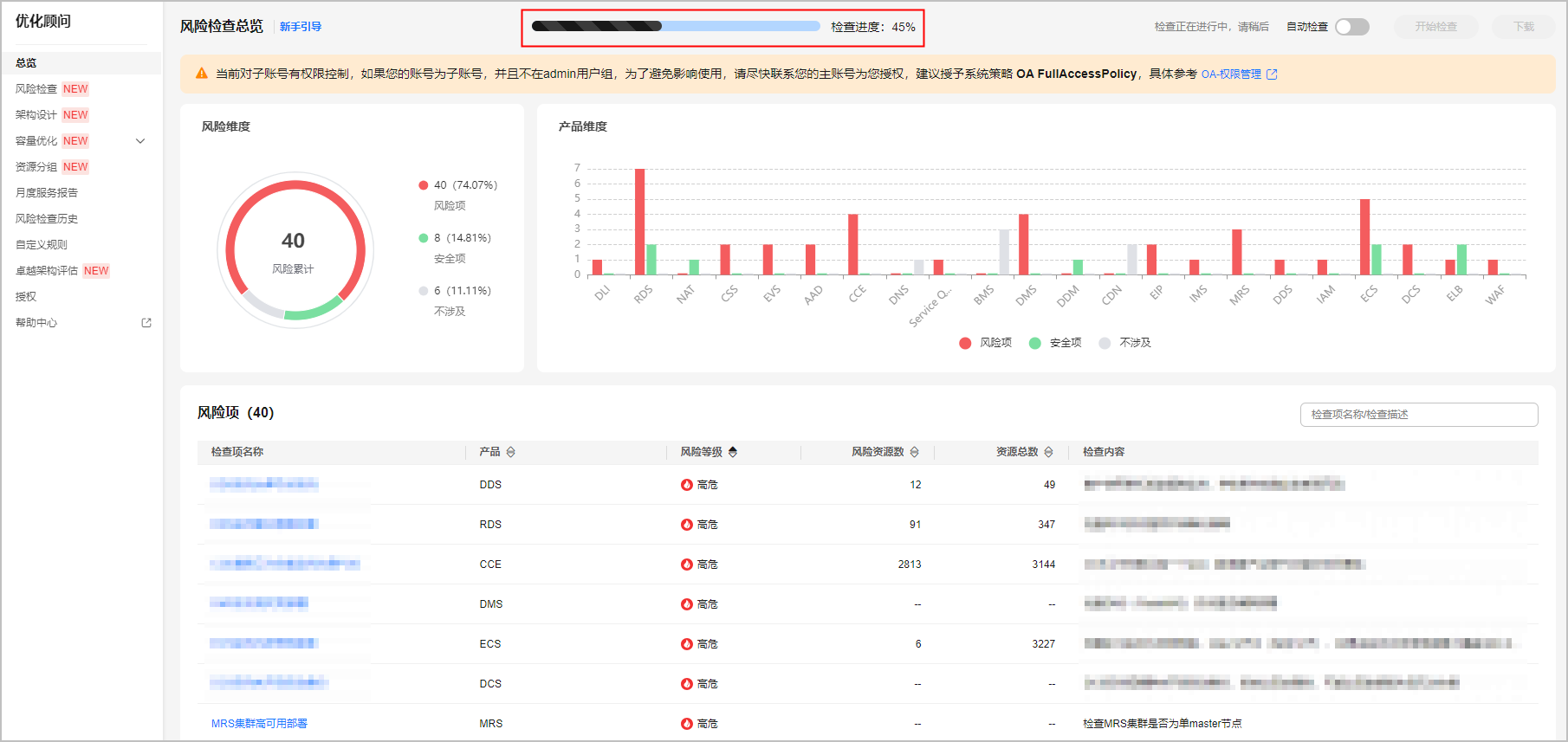Focus the 检查项名称/检查描述 search field
1568x742 pixels.
click(x=1418, y=415)
